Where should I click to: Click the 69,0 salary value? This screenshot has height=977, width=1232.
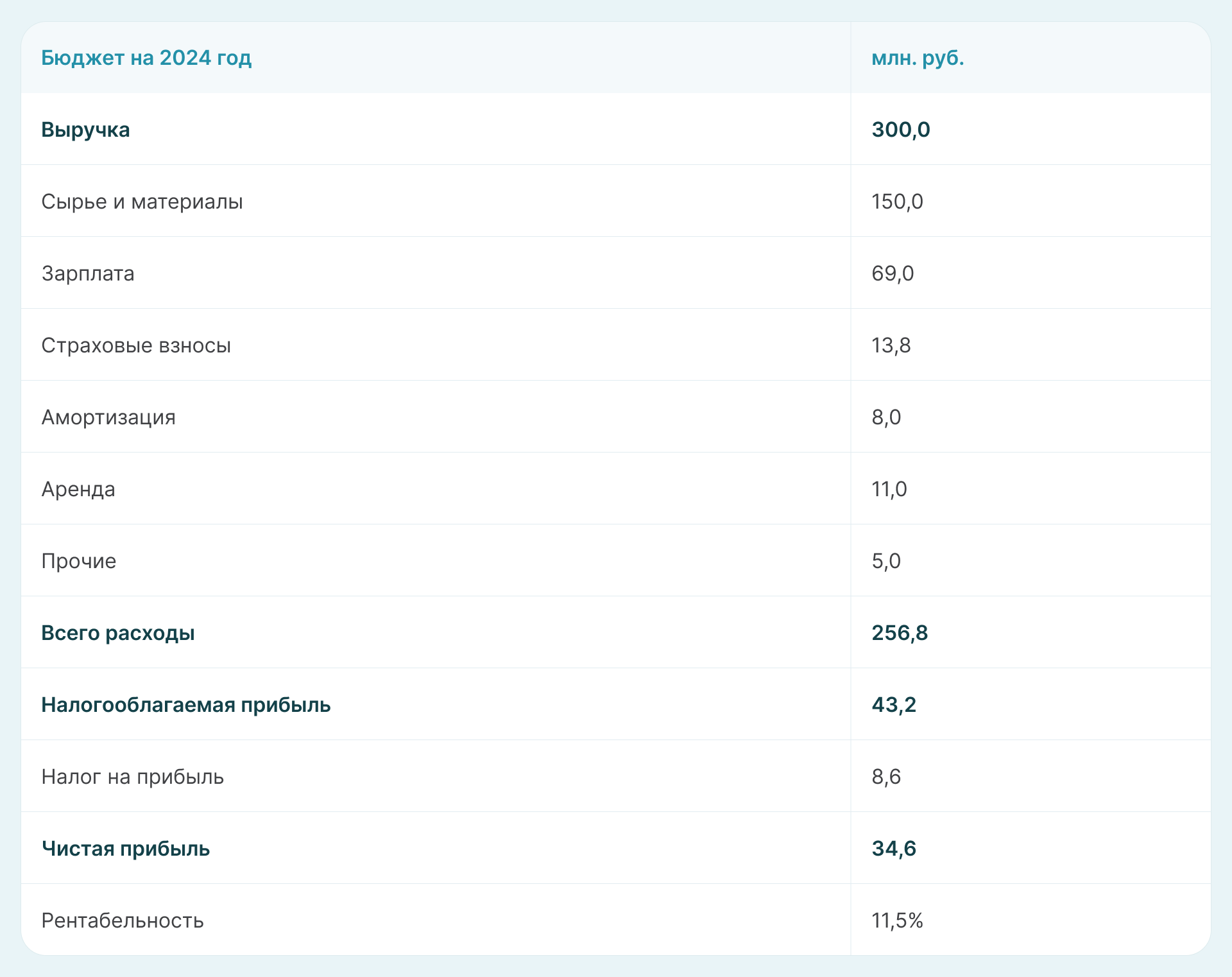click(x=893, y=273)
